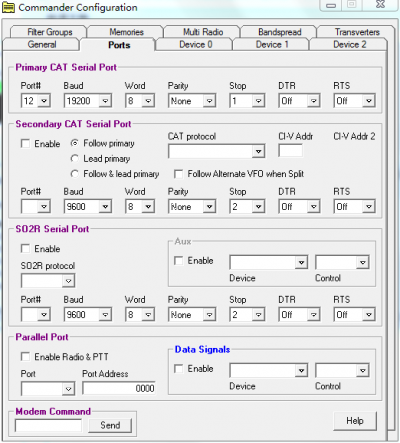Click the Modem Command text field
This screenshot has width=400, height=443.
48,426
